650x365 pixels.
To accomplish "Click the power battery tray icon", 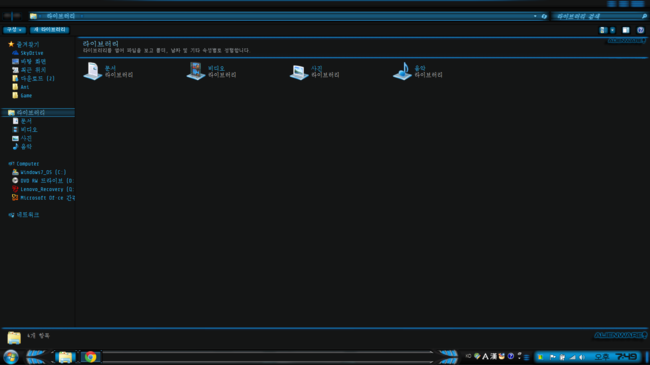I will click(562, 357).
